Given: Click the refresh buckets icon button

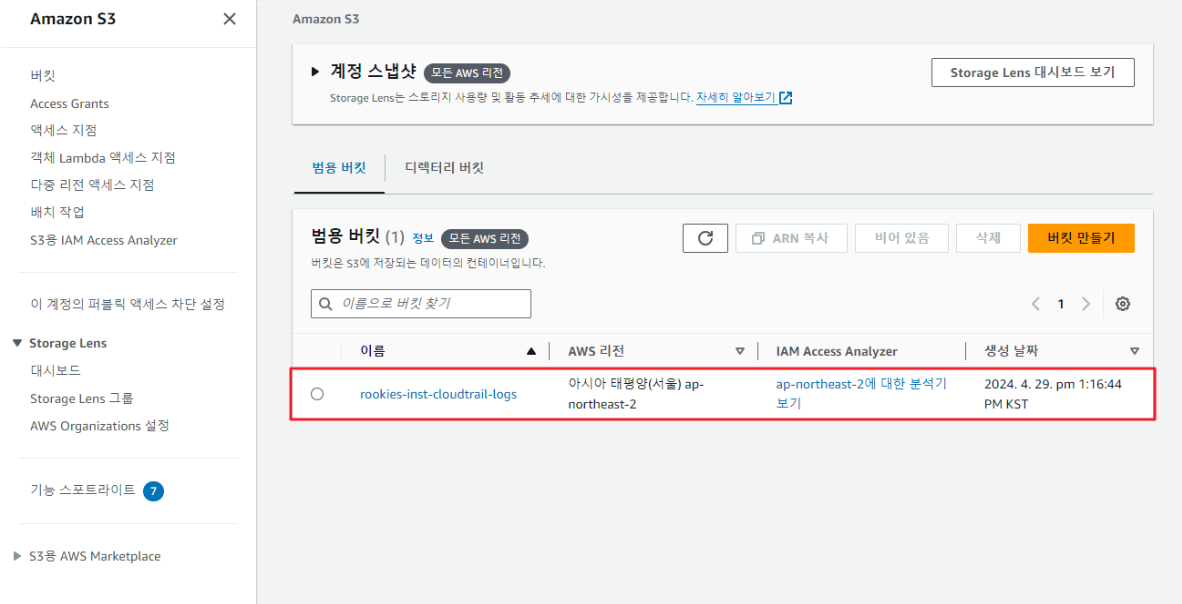Looking at the screenshot, I should [705, 238].
